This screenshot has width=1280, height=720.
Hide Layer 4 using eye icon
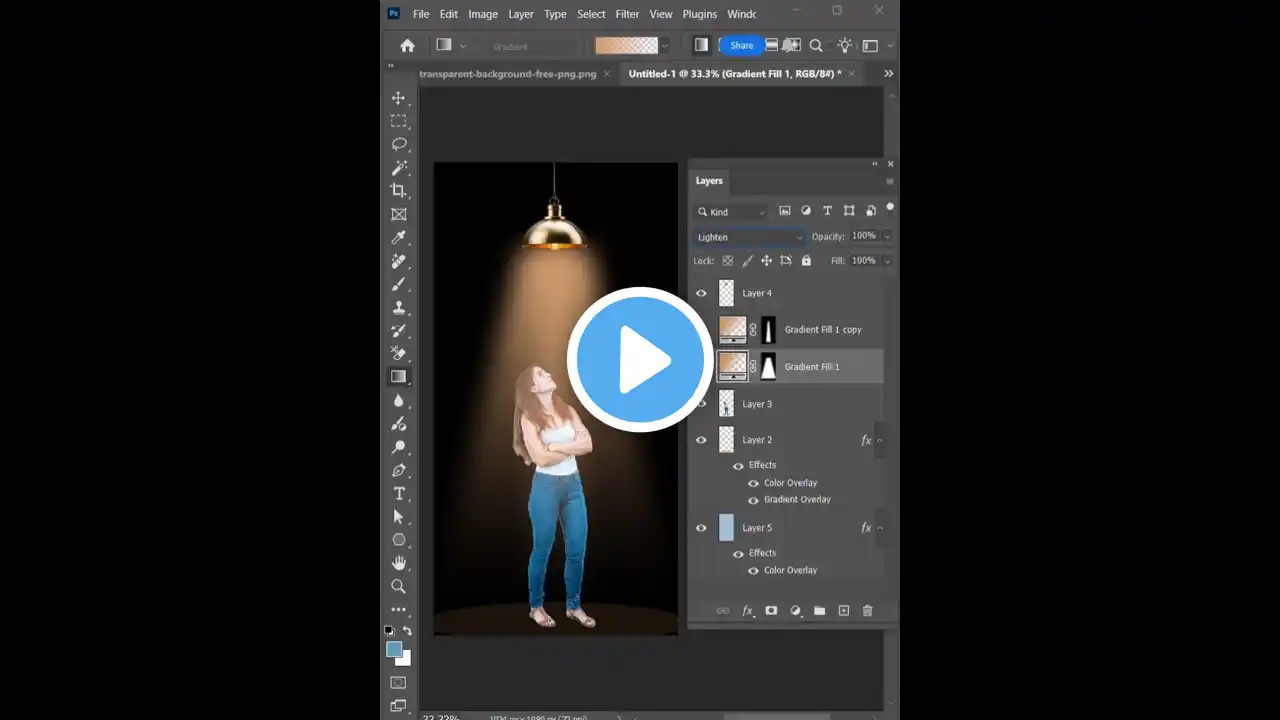click(x=701, y=294)
